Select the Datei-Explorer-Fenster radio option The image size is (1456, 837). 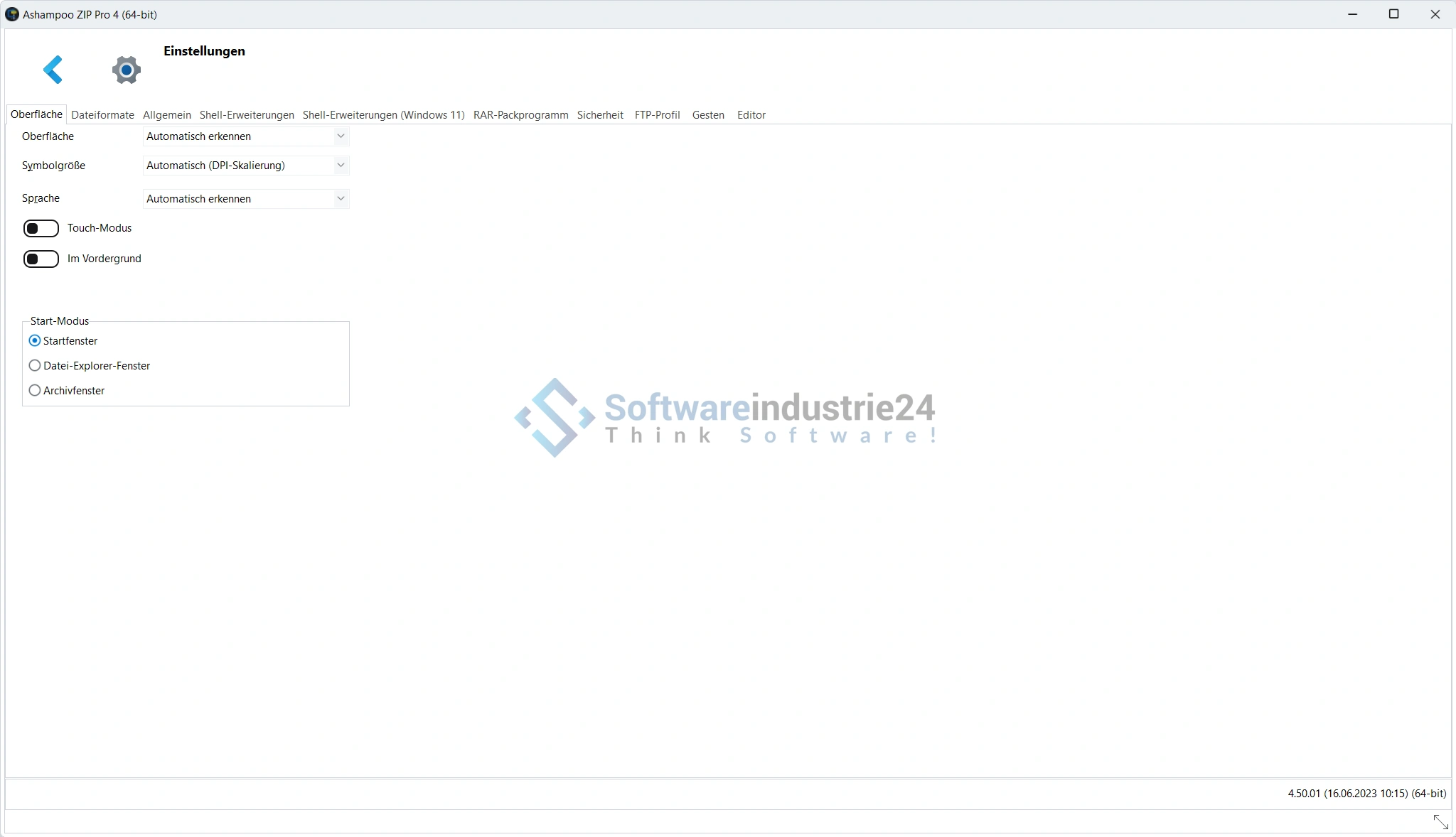pos(35,366)
